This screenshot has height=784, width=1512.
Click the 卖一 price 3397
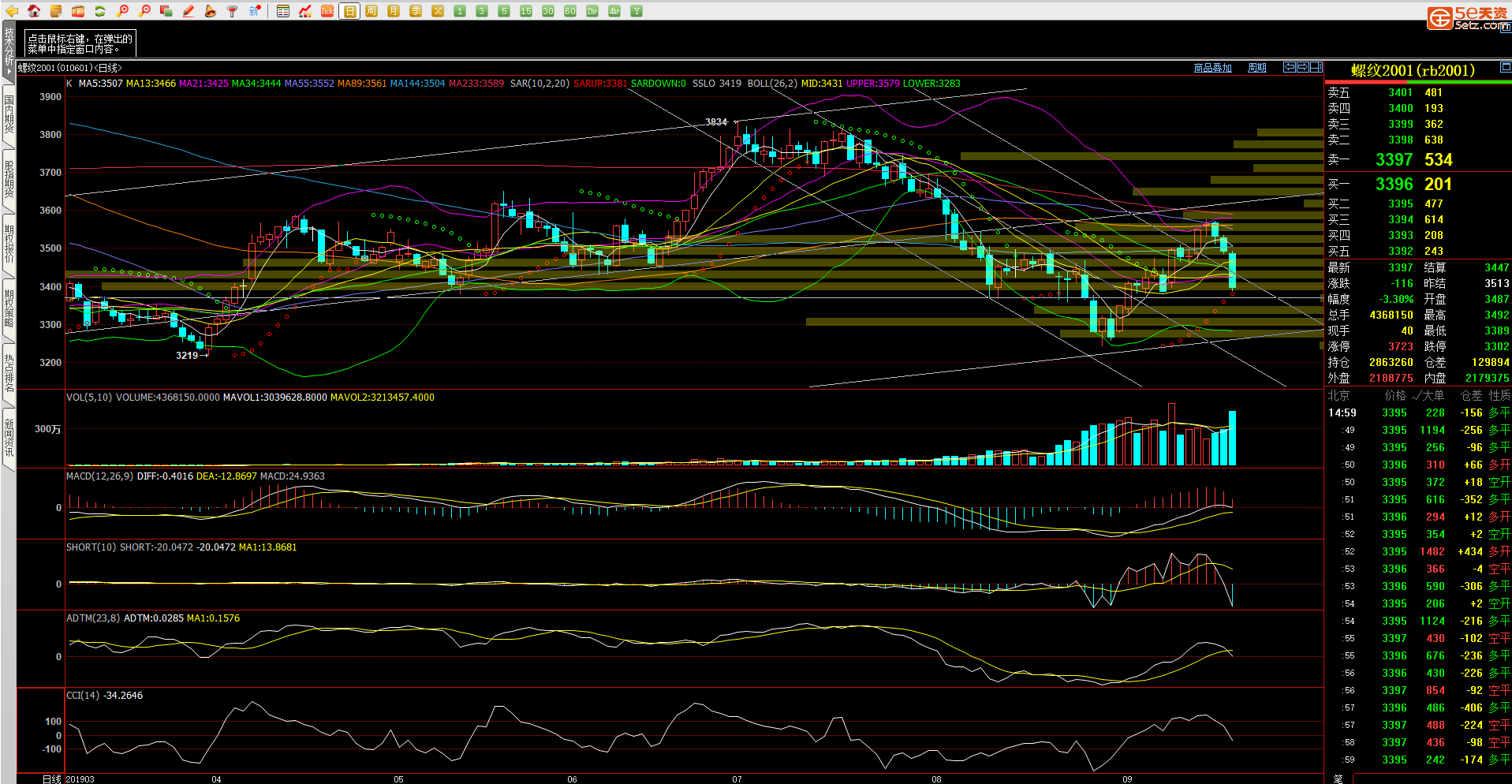click(x=1394, y=159)
